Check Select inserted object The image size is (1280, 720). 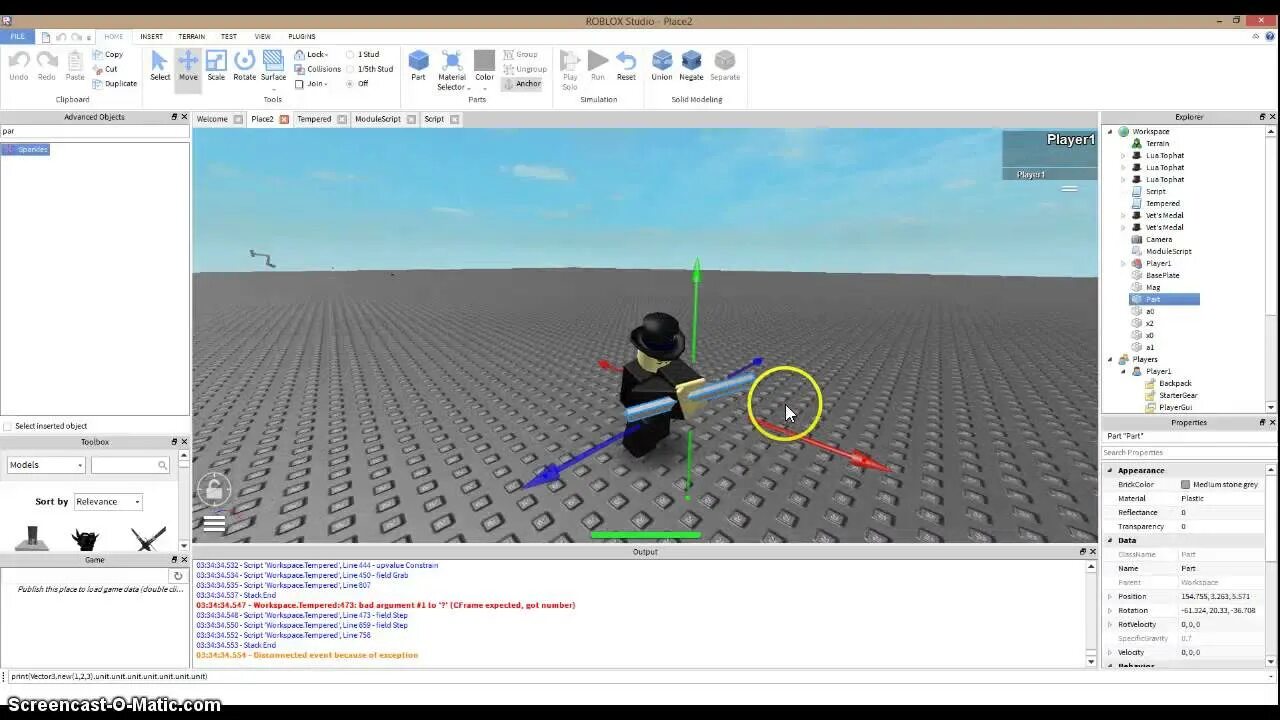click(x=8, y=426)
